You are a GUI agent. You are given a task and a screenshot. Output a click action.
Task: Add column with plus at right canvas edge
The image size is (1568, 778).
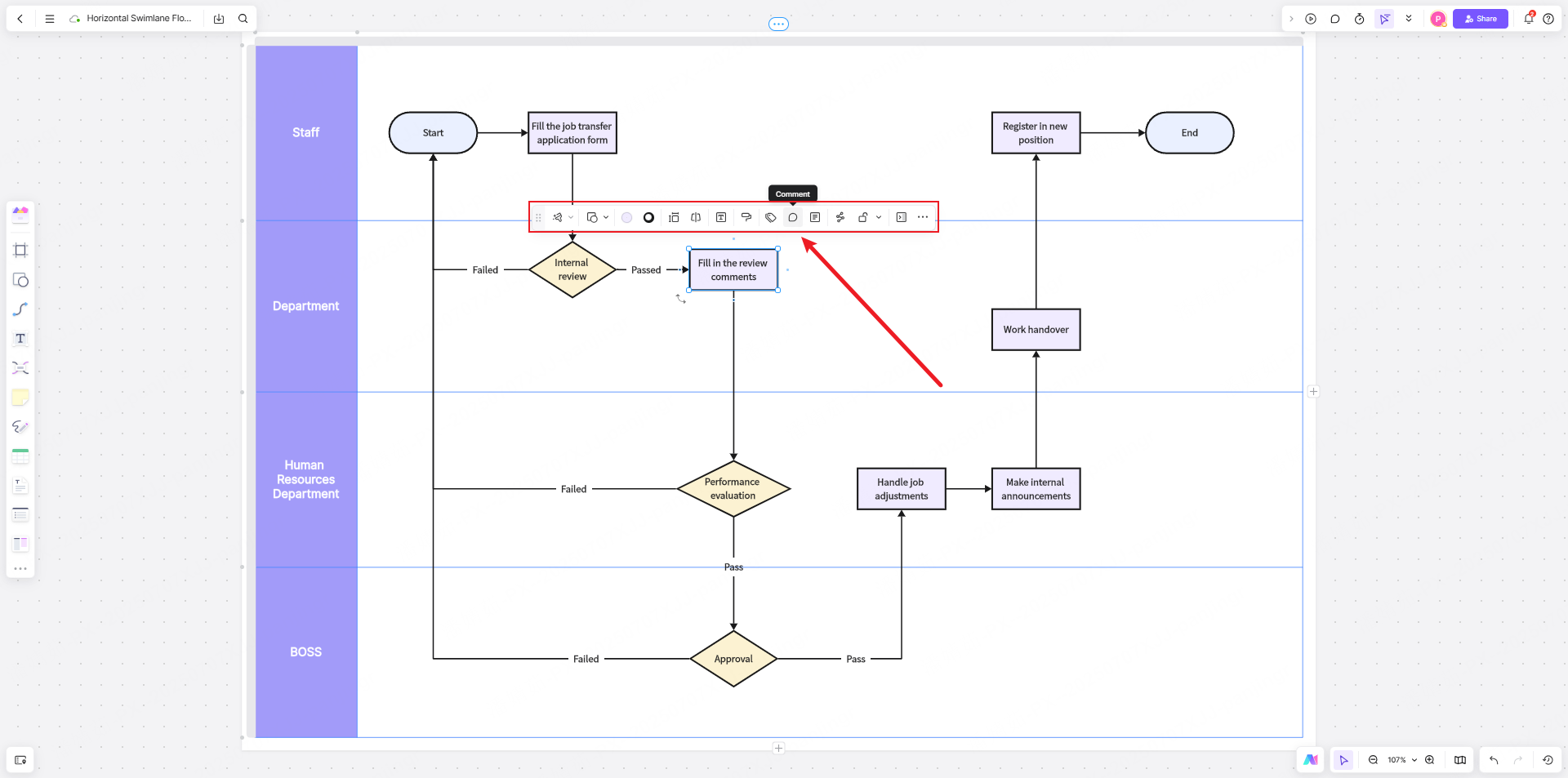[x=1313, y=392]
